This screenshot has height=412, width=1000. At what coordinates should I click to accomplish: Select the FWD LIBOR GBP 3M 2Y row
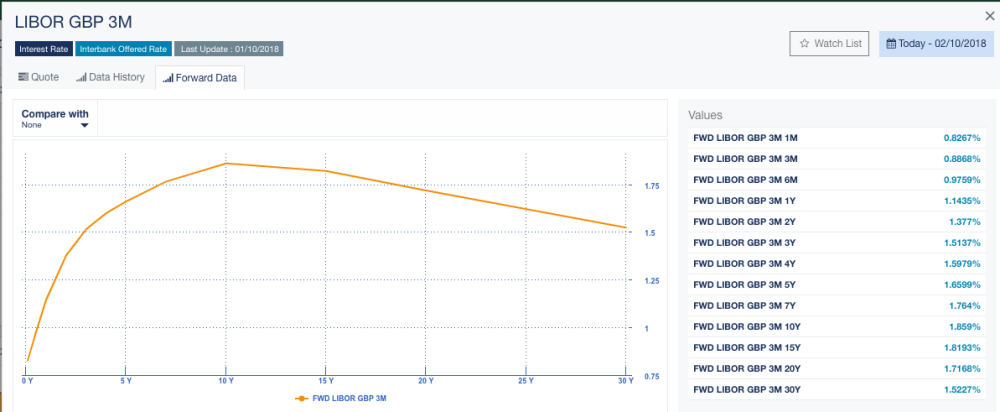(837, 222)
